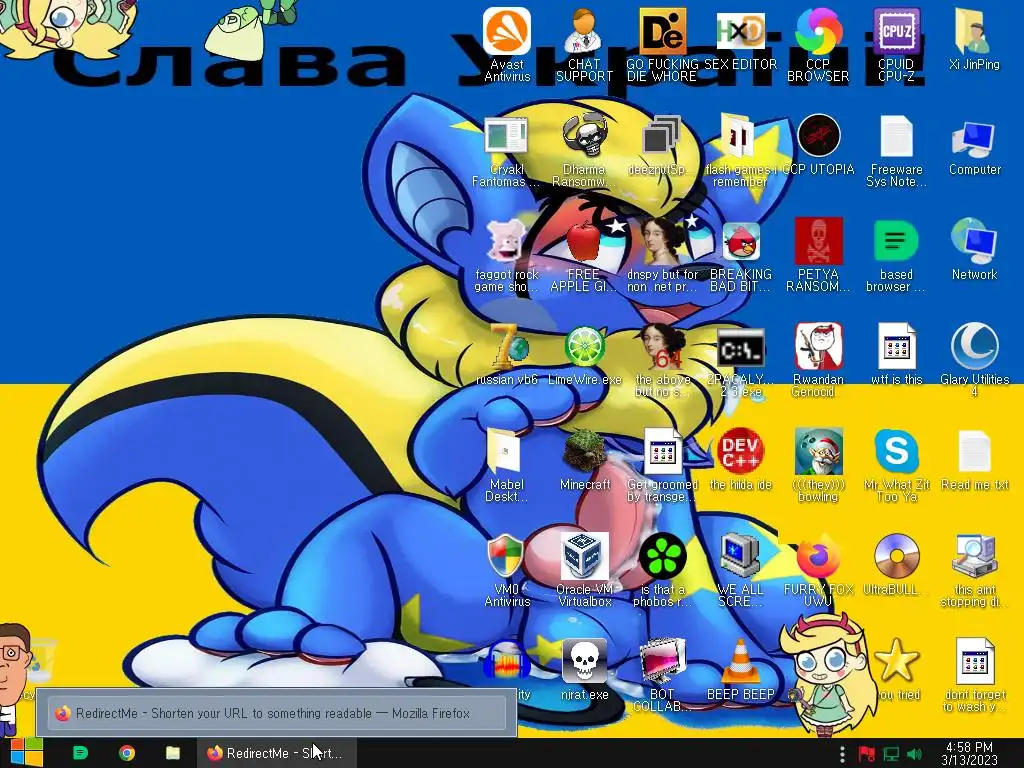Open the 'russian vb6' icon
Viewport: 1024px width, 768px height.
pos(507,347)
